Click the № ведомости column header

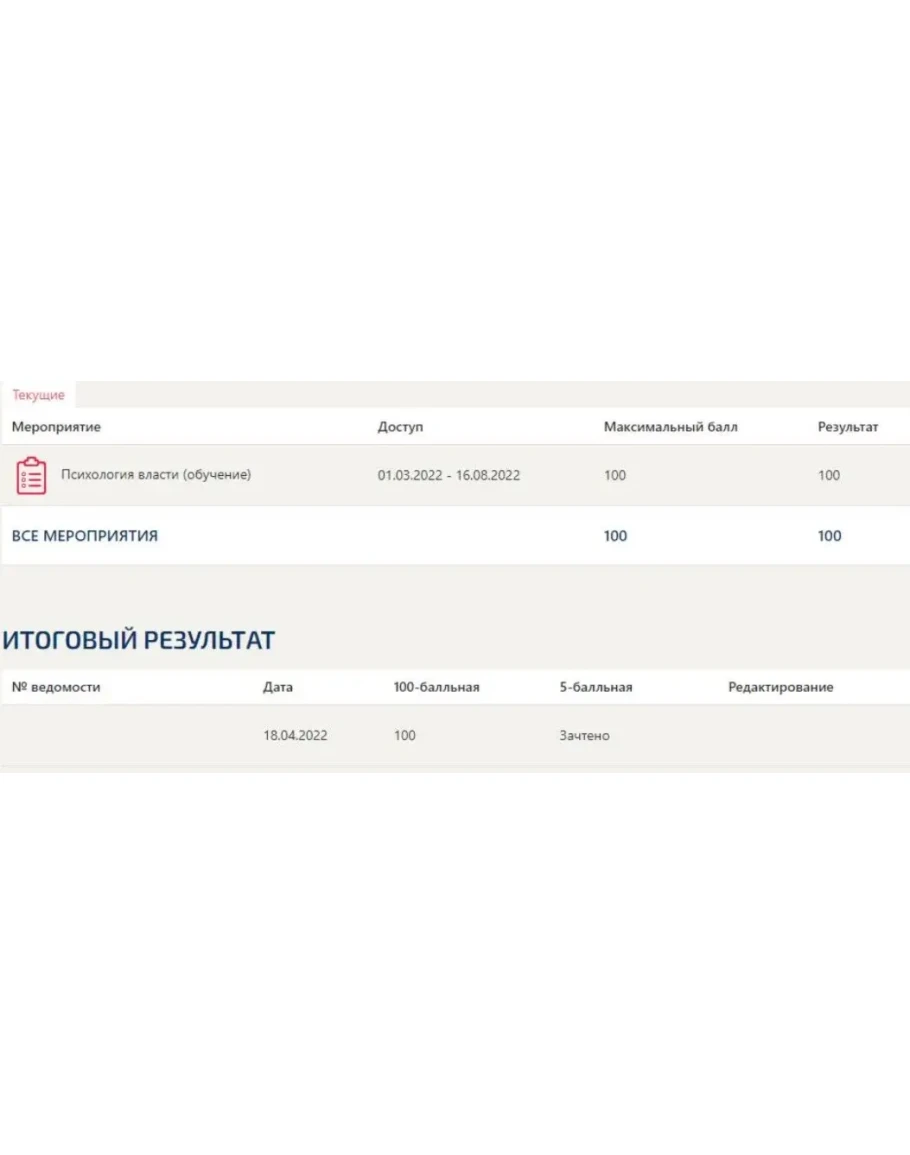[x=56, y=687]
